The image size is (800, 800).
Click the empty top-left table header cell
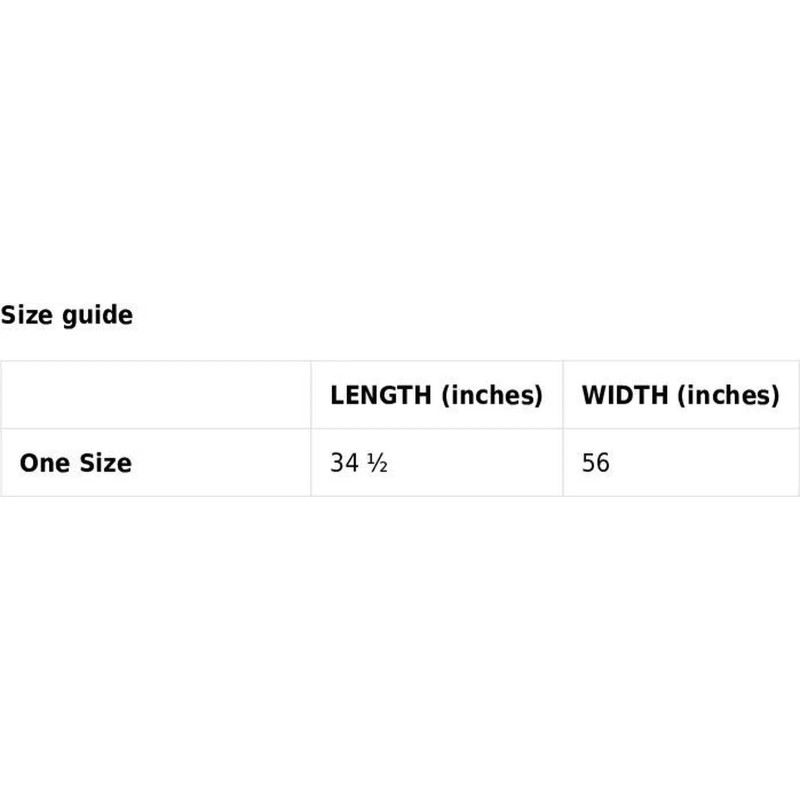pos(155,395)
